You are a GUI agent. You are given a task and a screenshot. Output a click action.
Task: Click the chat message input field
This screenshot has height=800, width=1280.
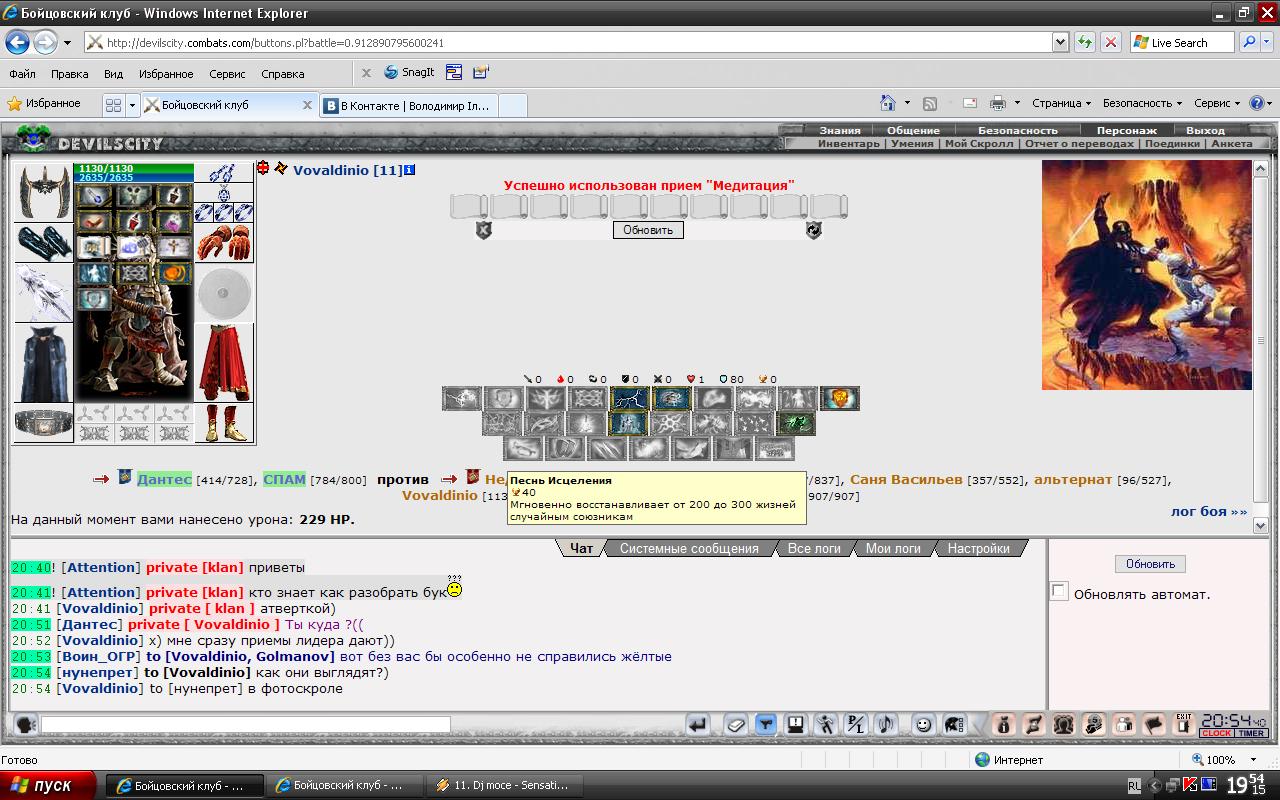[x=245, y=724]
